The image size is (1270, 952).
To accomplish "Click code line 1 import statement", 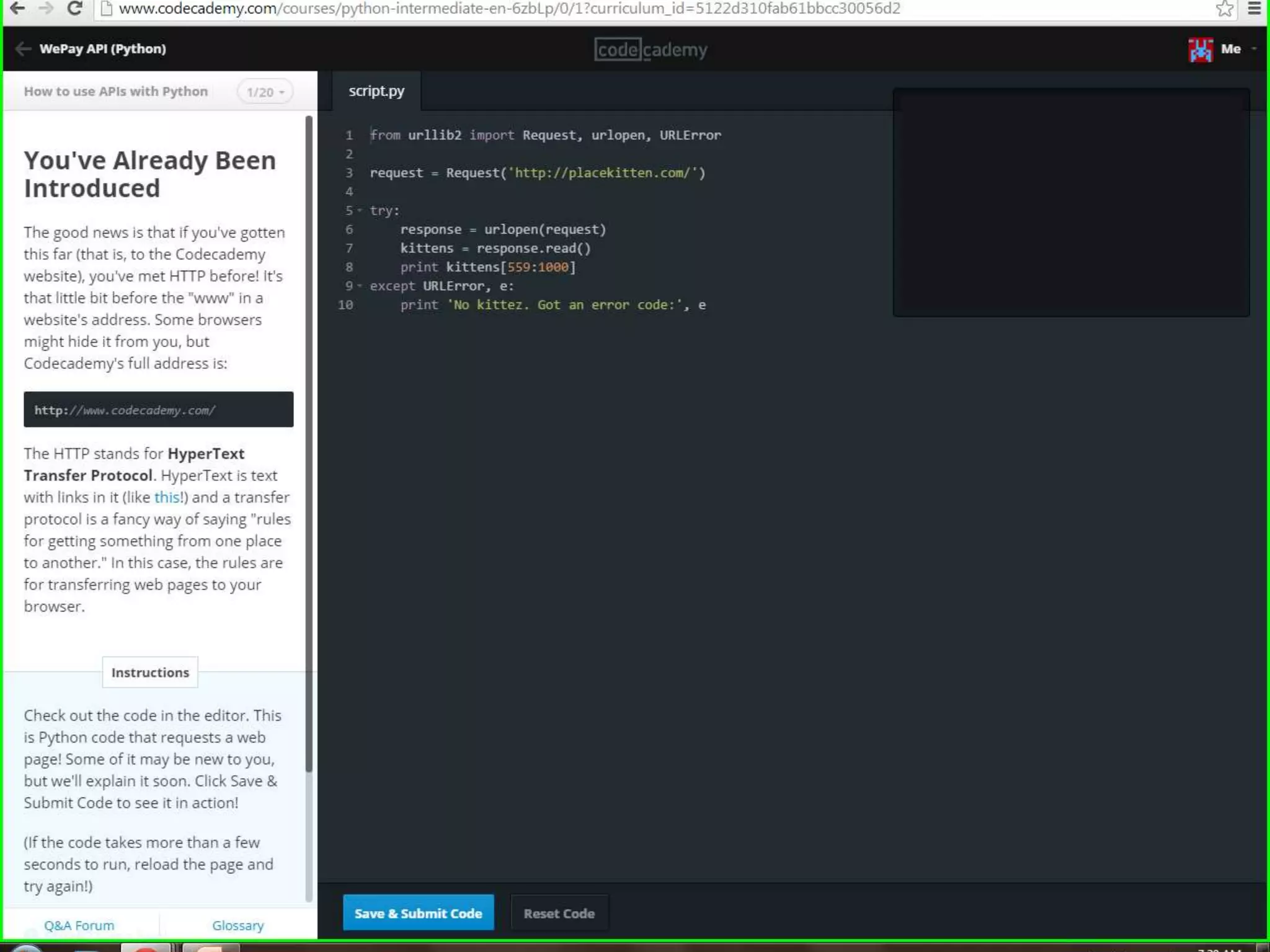I will tap(546, 135).
